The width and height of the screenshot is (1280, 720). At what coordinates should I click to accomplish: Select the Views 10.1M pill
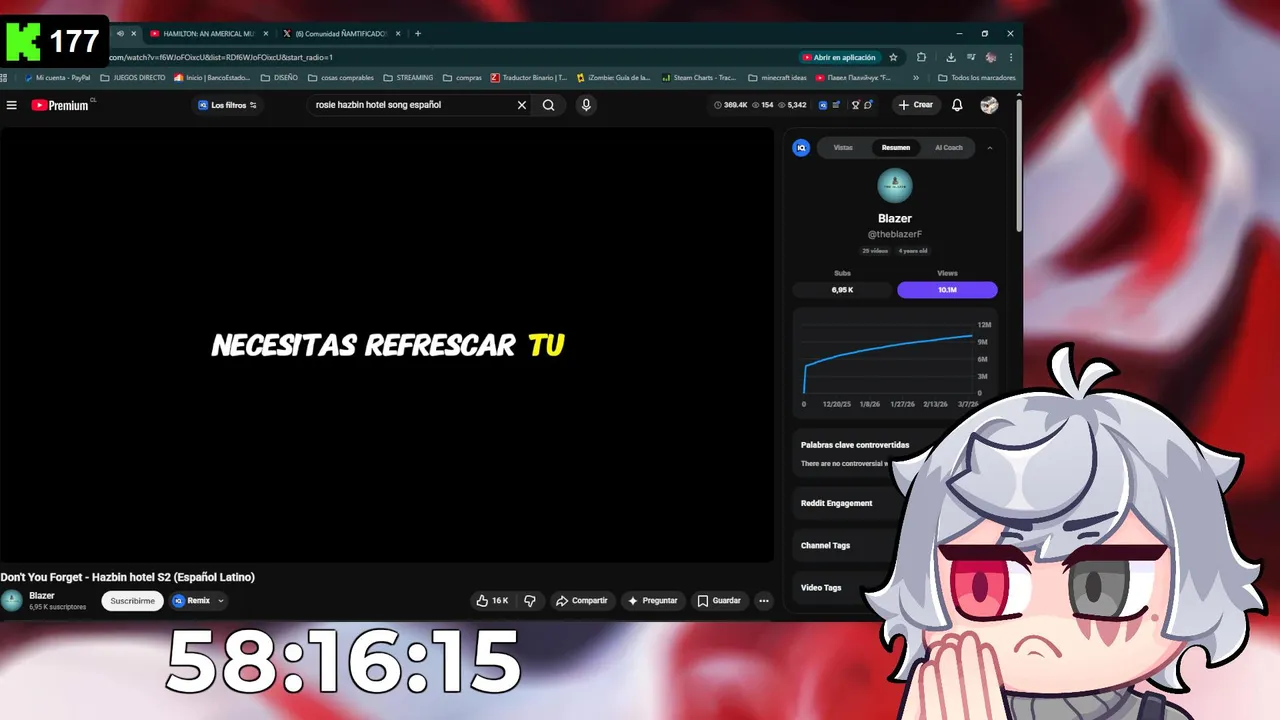coord(947,290)
